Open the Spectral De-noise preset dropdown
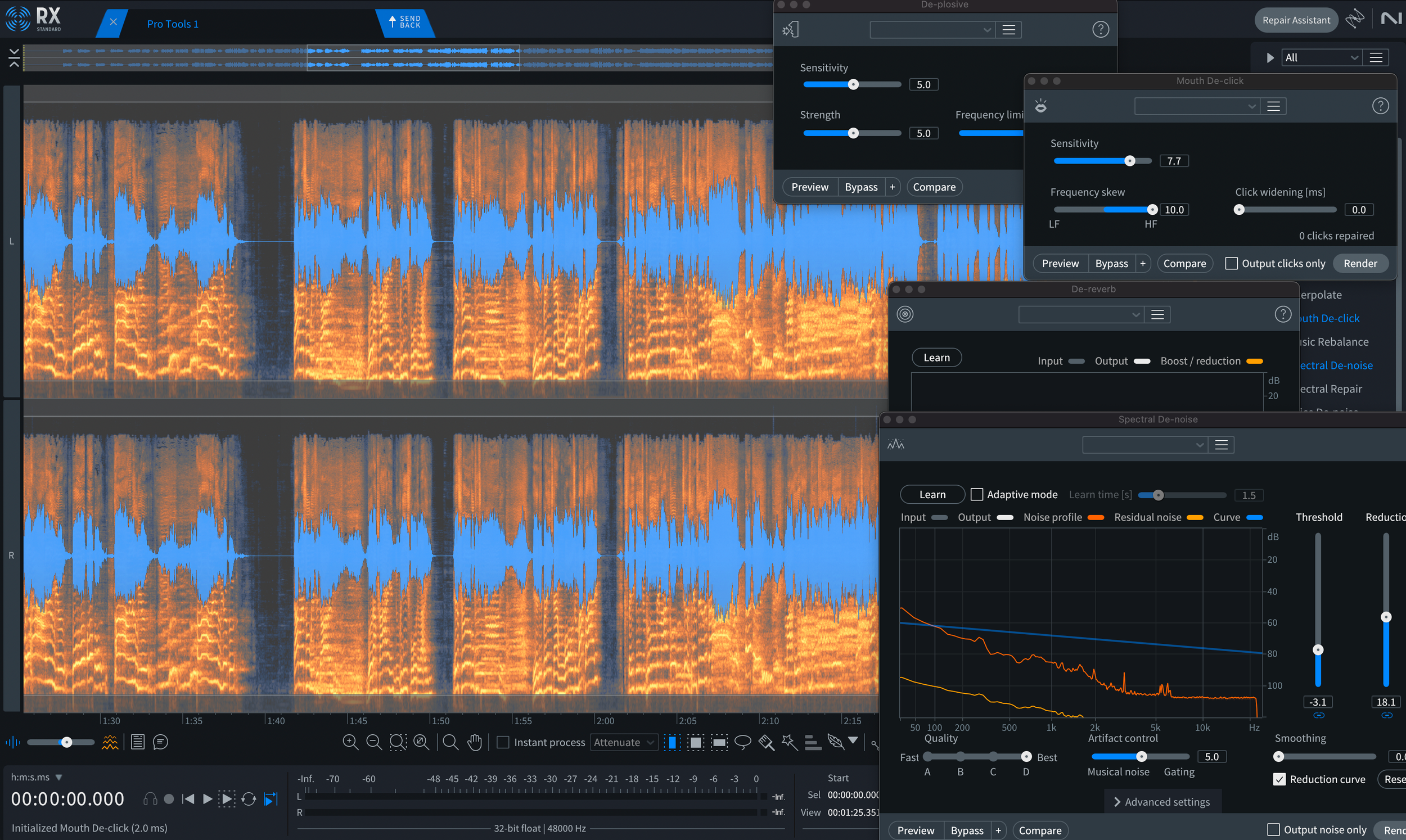 point(1145,445)
